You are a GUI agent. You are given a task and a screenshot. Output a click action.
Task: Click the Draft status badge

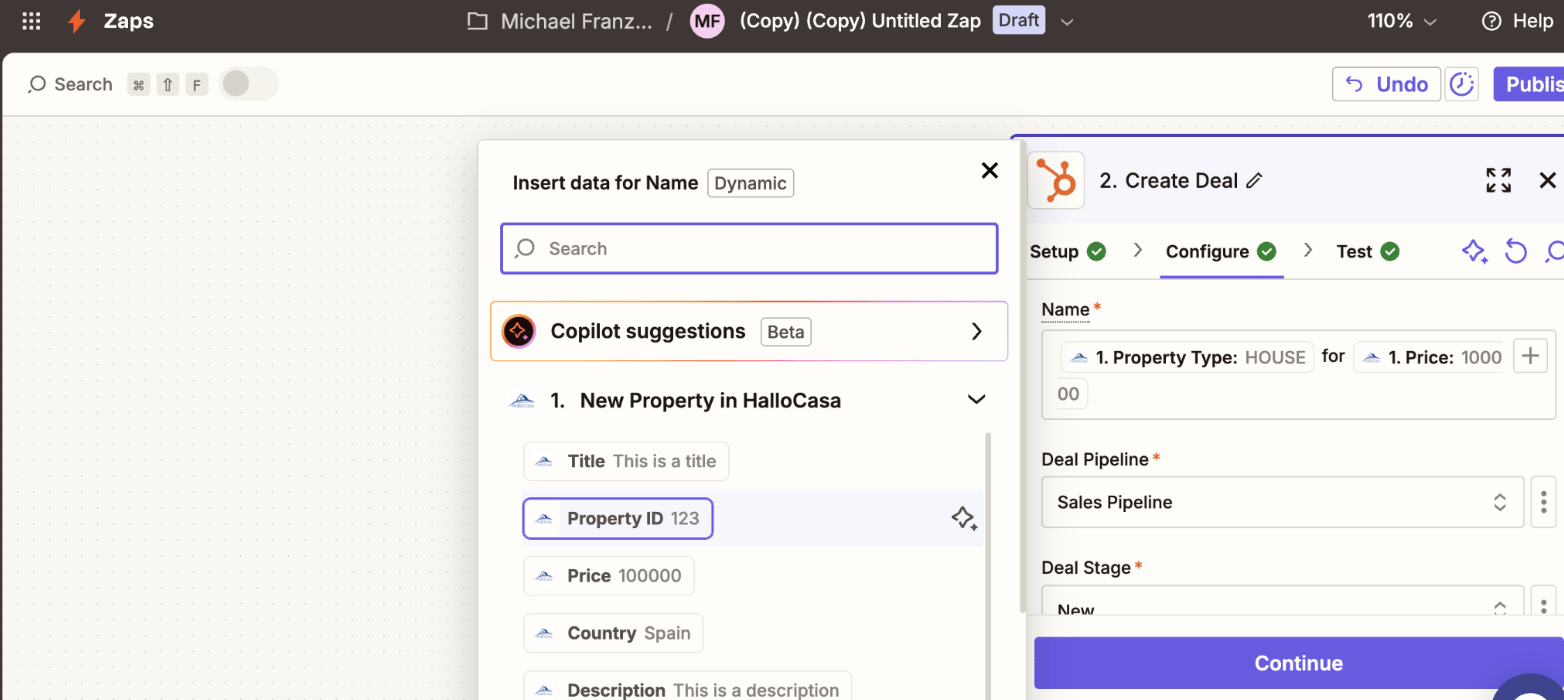(x=1018, y=20)
